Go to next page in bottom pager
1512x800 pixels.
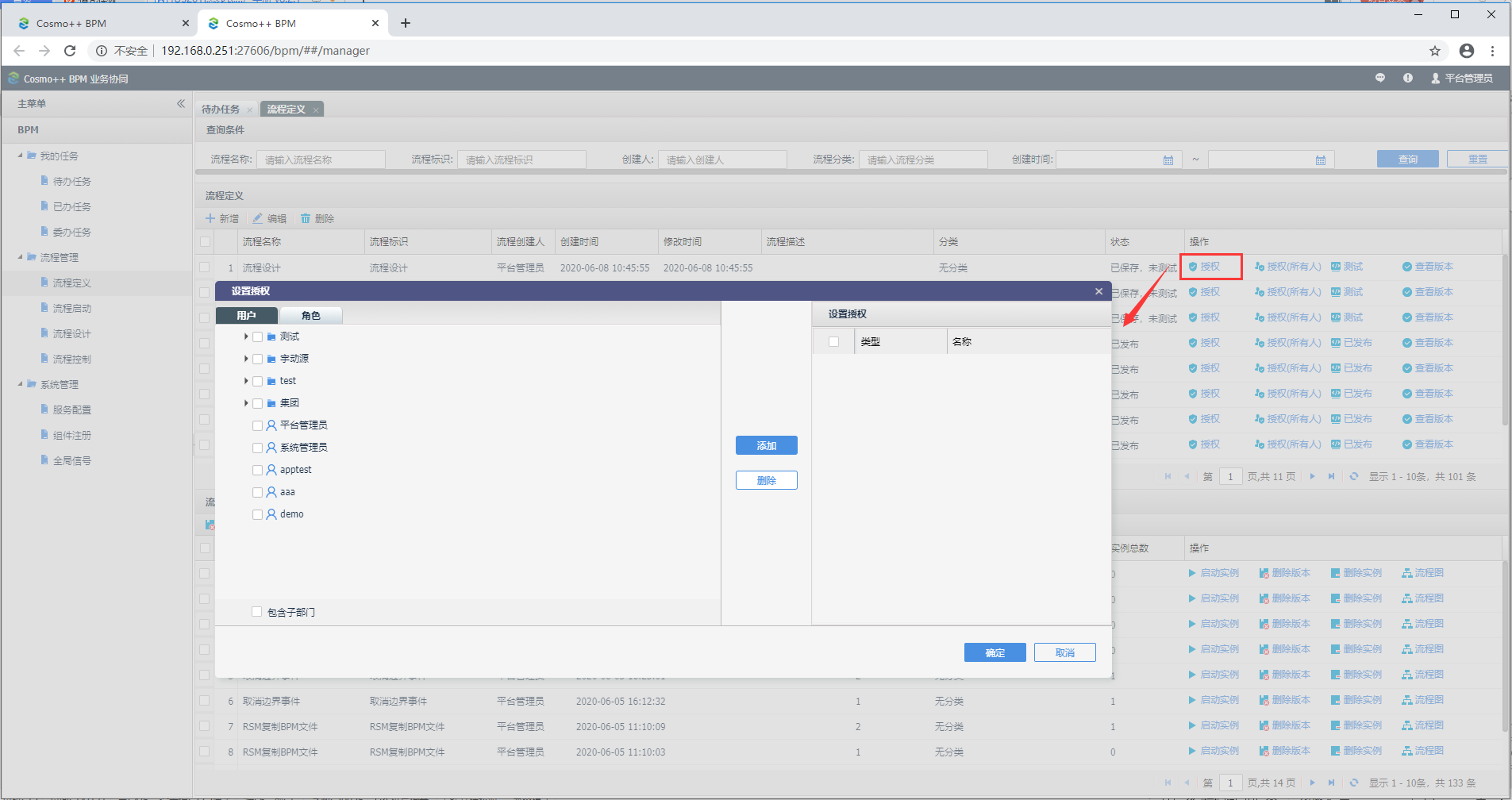pyautogui.click(x=1312, y=783)
